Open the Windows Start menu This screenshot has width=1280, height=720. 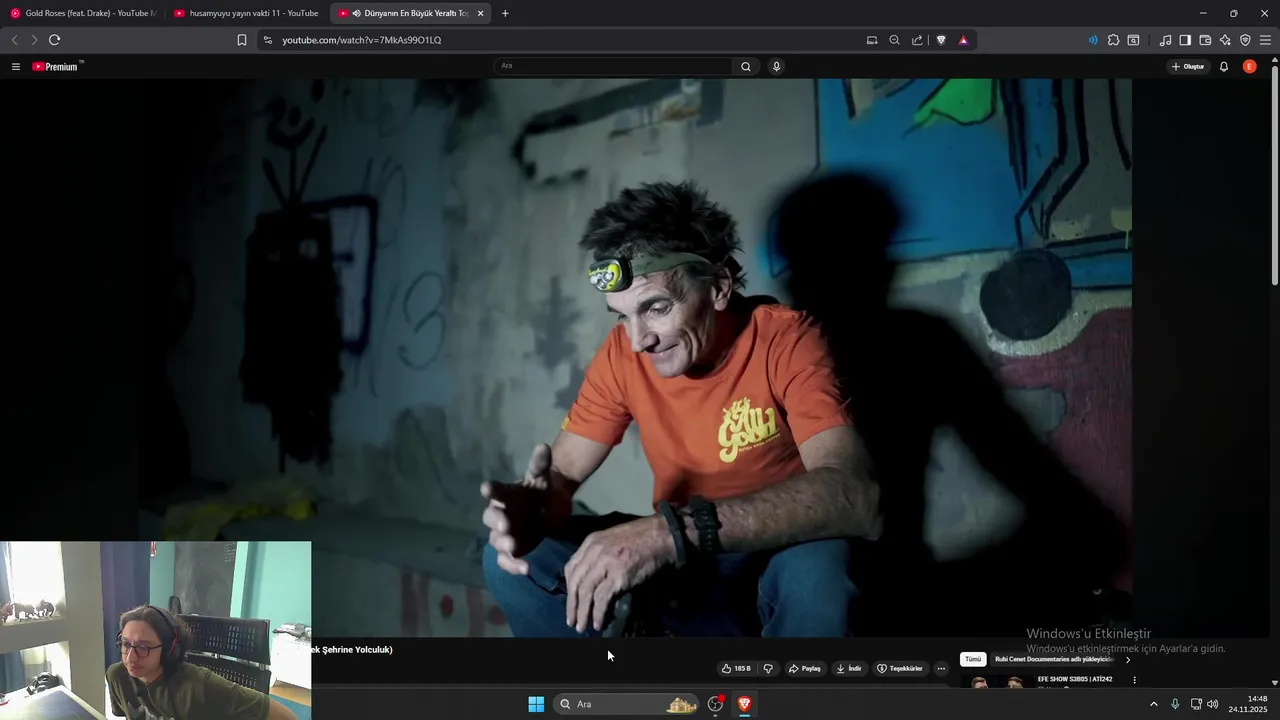pyautogui.click(x=536, y=704)
